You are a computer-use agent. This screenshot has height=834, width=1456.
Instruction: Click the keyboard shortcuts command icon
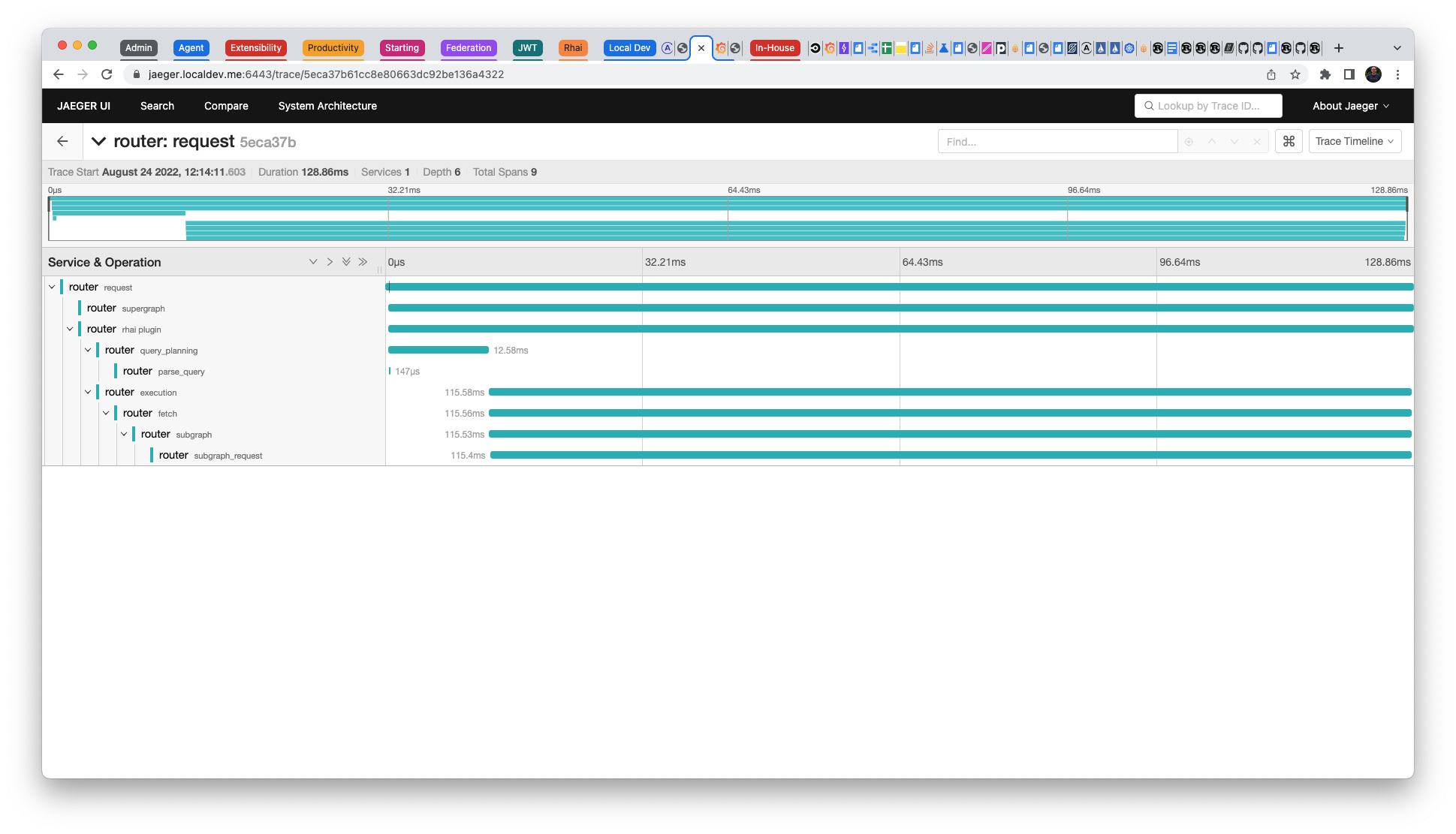[1289, 141]
